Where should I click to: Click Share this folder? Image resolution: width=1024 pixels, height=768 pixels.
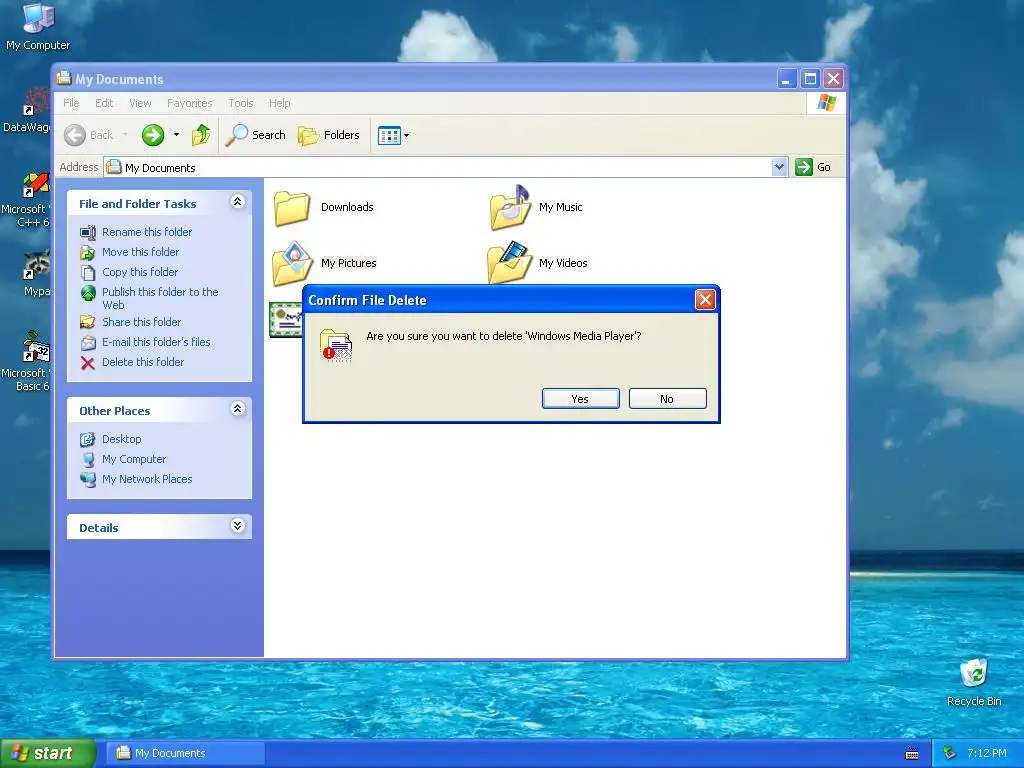click(x=141, y=322)
